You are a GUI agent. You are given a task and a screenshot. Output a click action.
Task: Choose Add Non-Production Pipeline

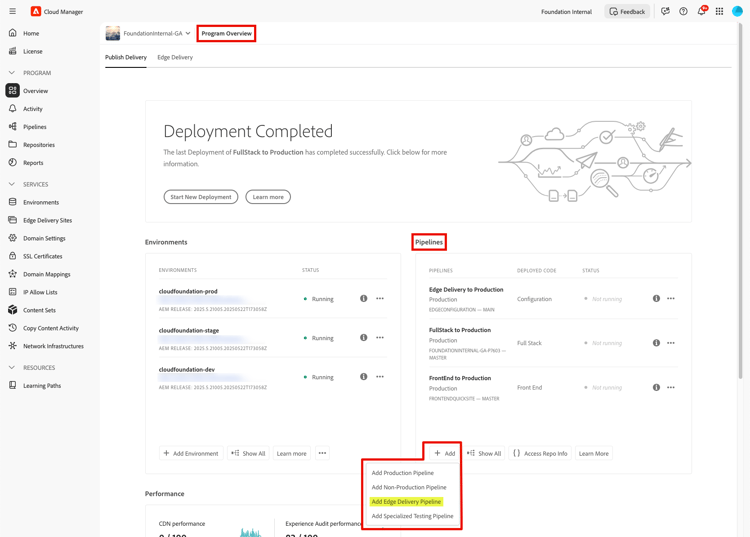point(409,487)
